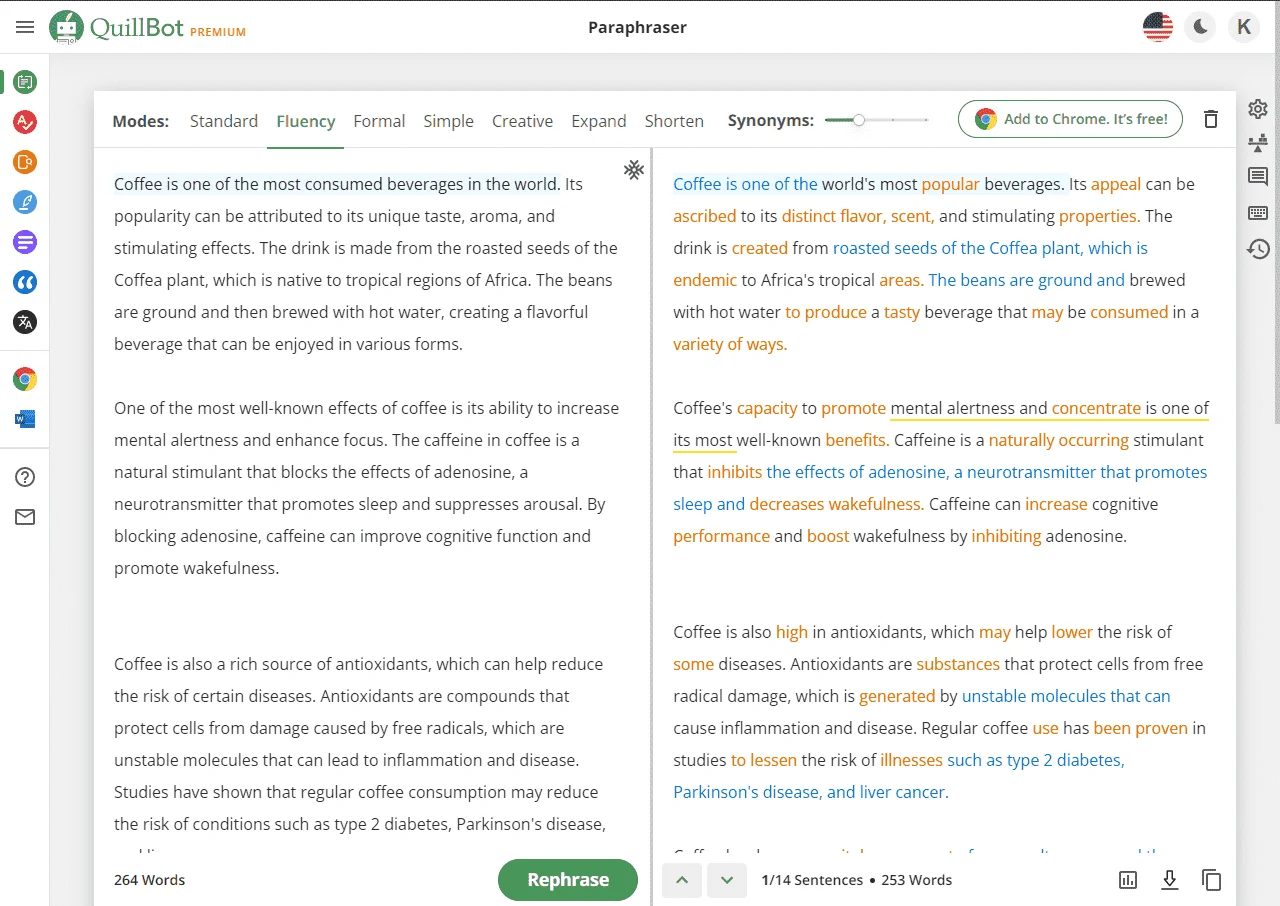Viewport: 1280px width, 906px height.
Task: Click the orange word 'substances' in output
Action: (x=958, y=664)
